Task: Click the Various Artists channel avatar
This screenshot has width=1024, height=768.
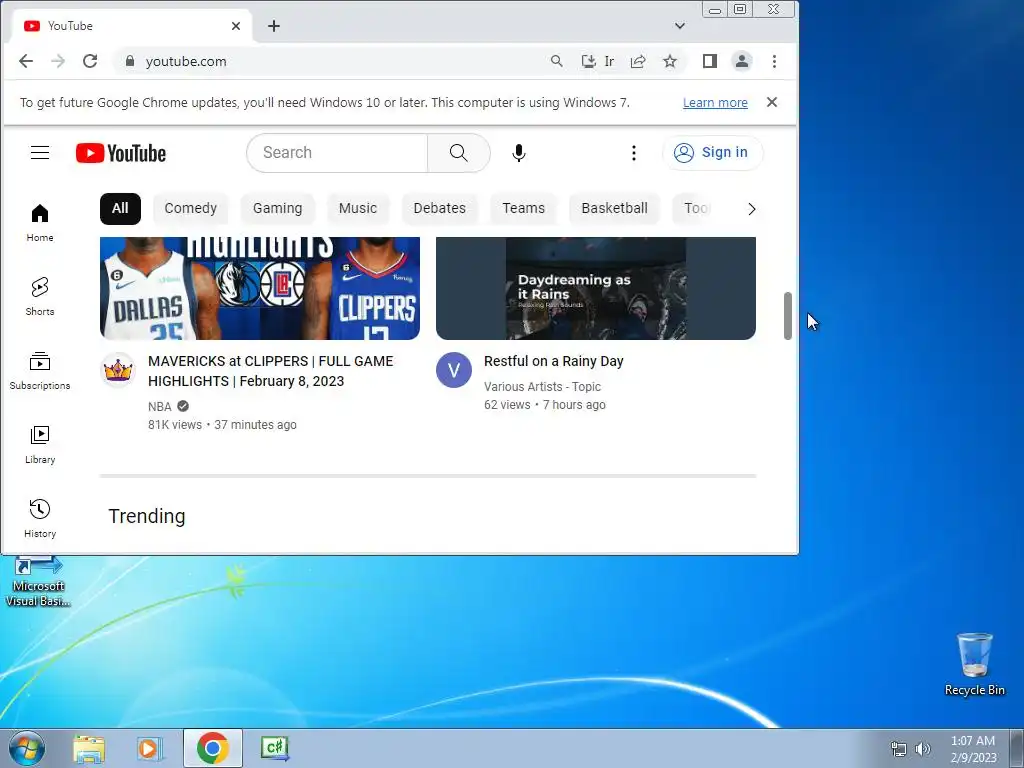Action: (x=454, y=370)
